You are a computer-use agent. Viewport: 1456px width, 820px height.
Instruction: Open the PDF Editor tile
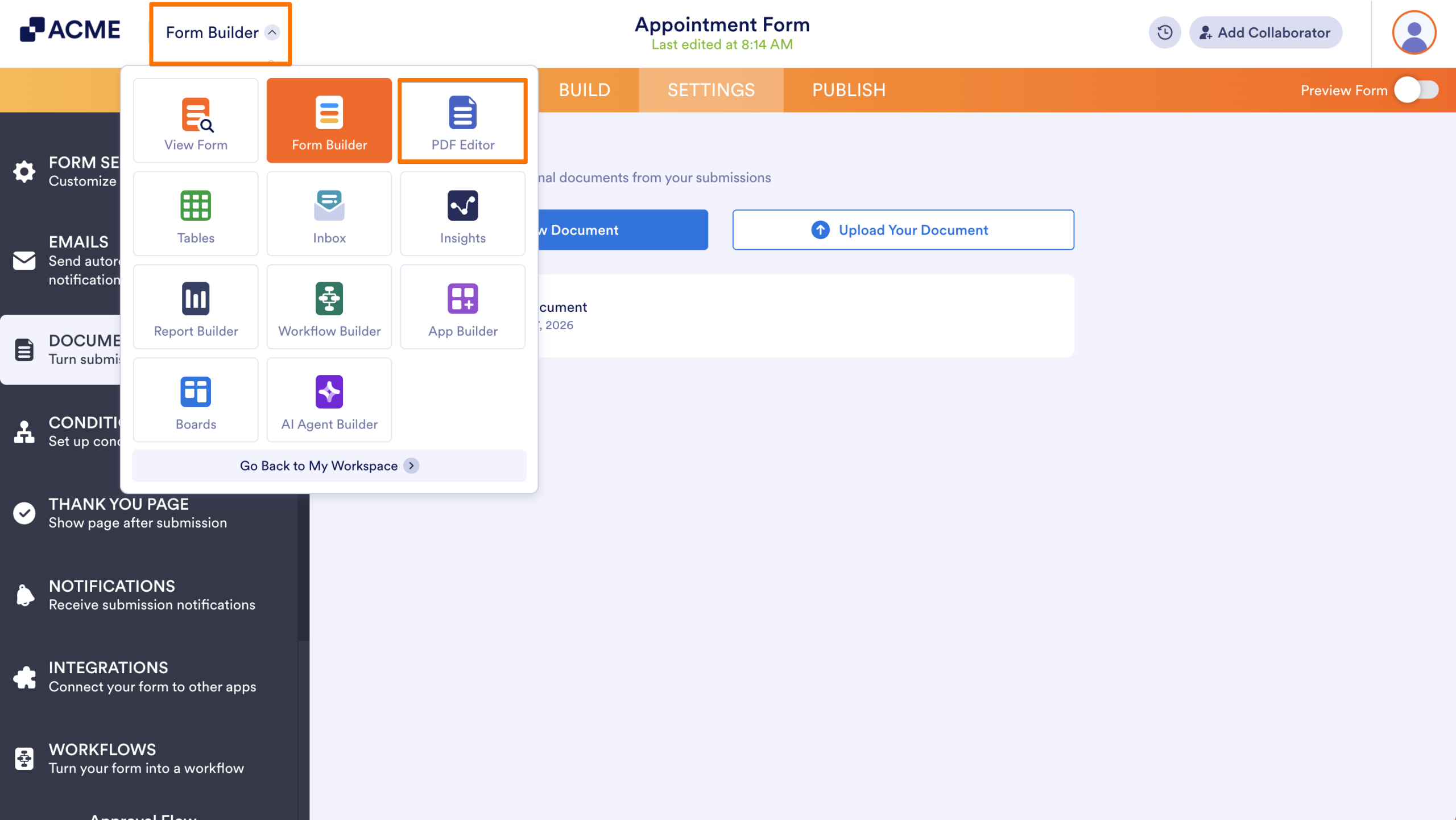(463, 121)
